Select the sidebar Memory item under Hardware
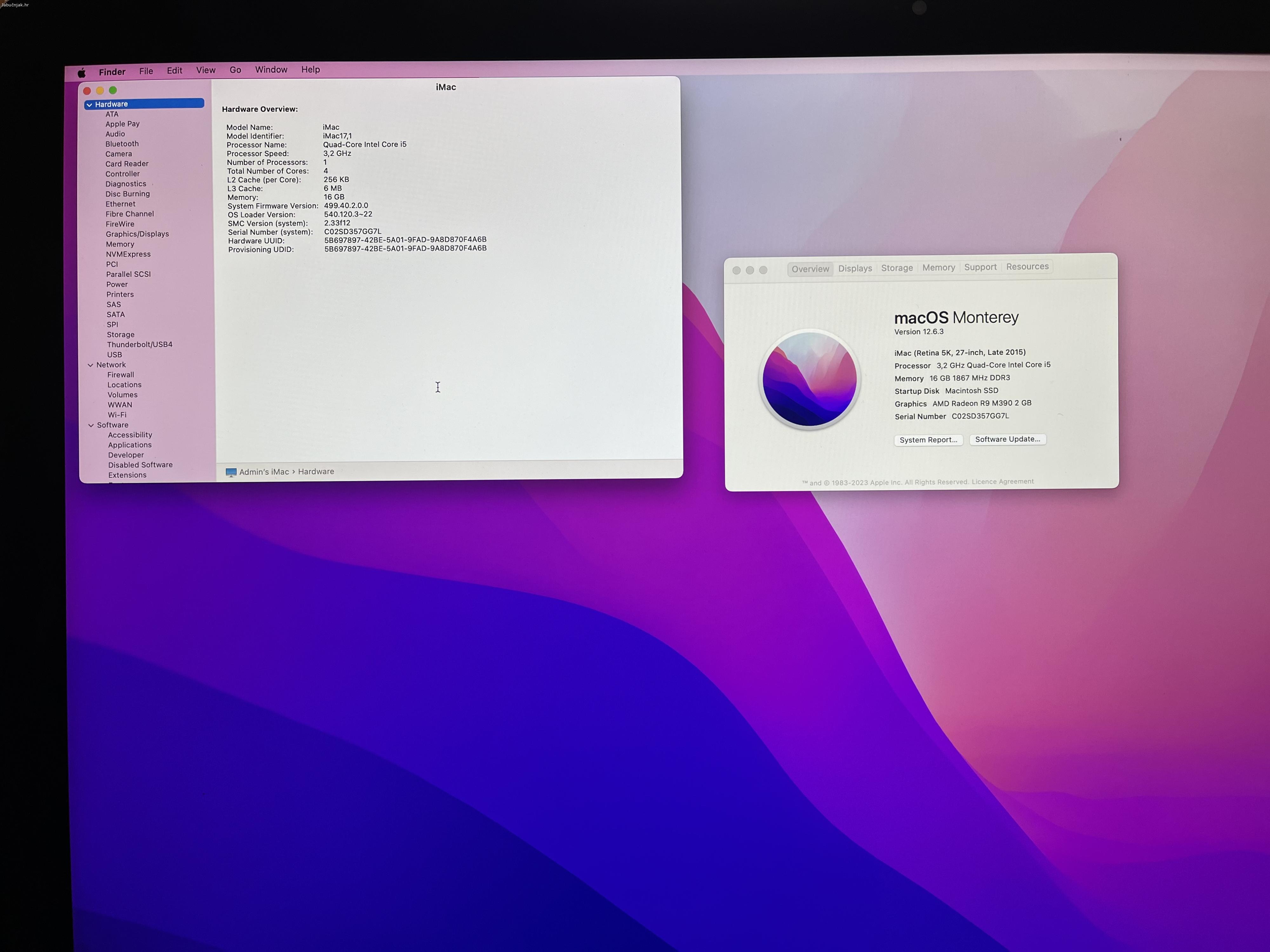 (120, 244)
